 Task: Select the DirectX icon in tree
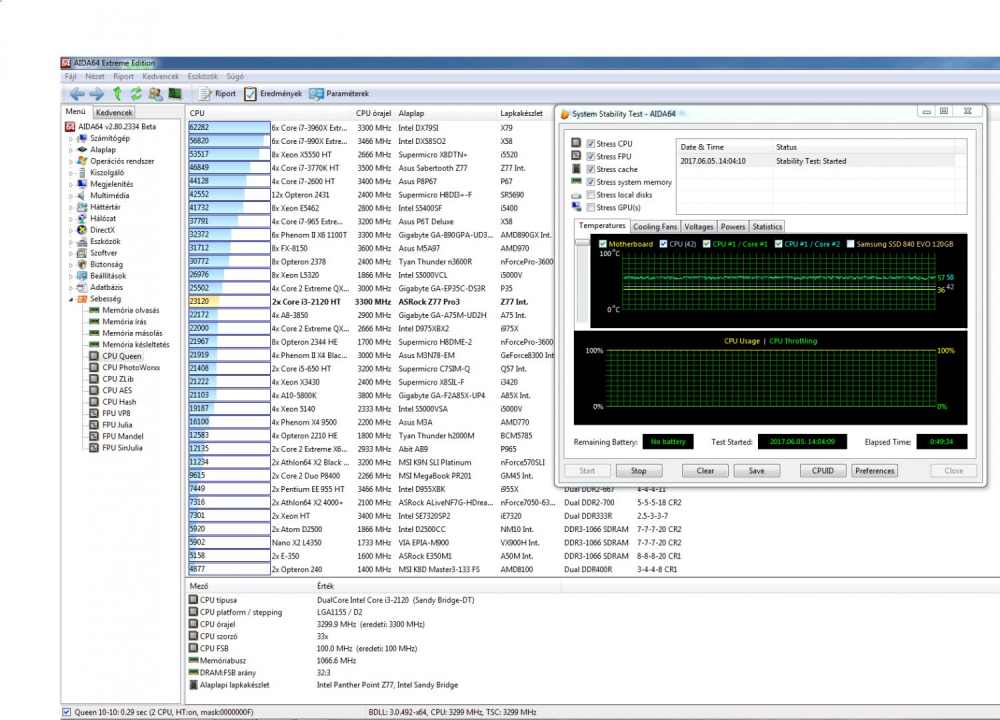point(82,230)
